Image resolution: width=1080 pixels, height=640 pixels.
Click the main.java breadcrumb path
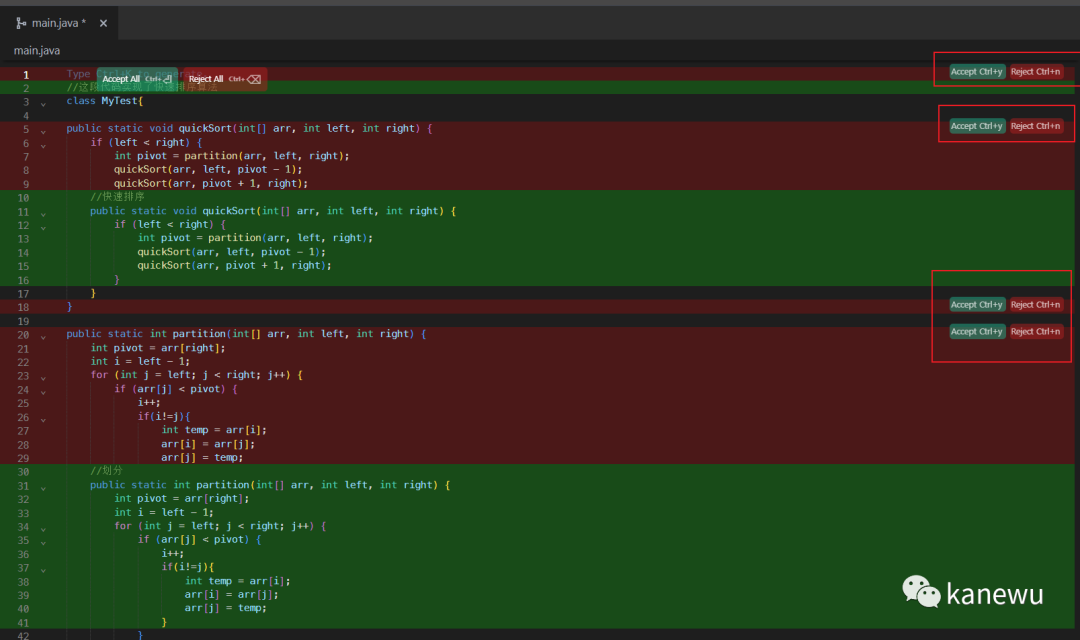coord(37,50)
